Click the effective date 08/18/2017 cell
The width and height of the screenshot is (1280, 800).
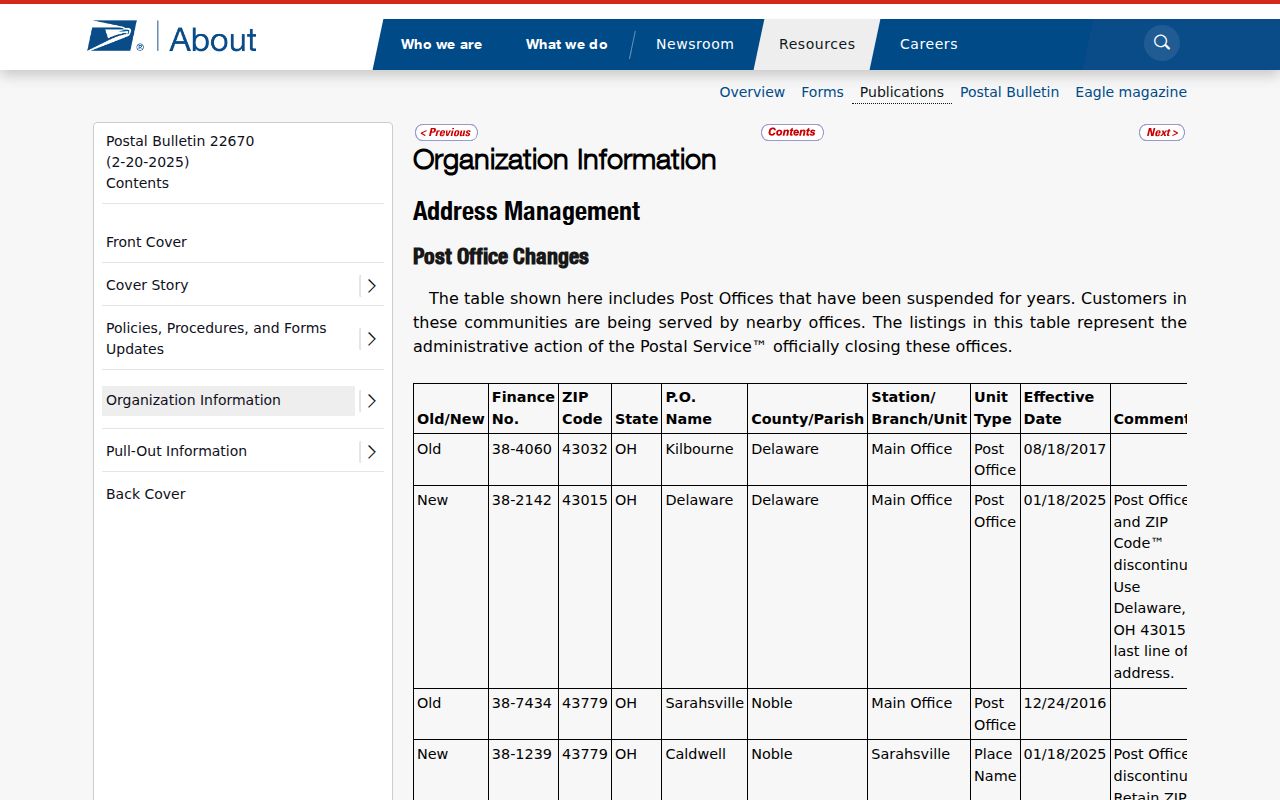[1065, 460]
